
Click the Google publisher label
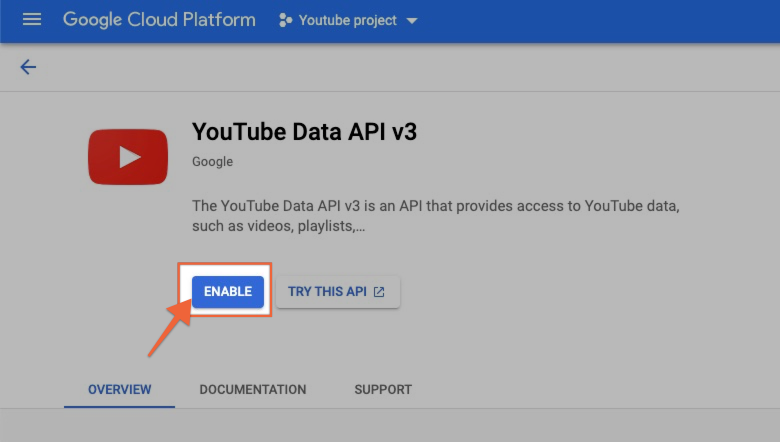coord(212,162)
